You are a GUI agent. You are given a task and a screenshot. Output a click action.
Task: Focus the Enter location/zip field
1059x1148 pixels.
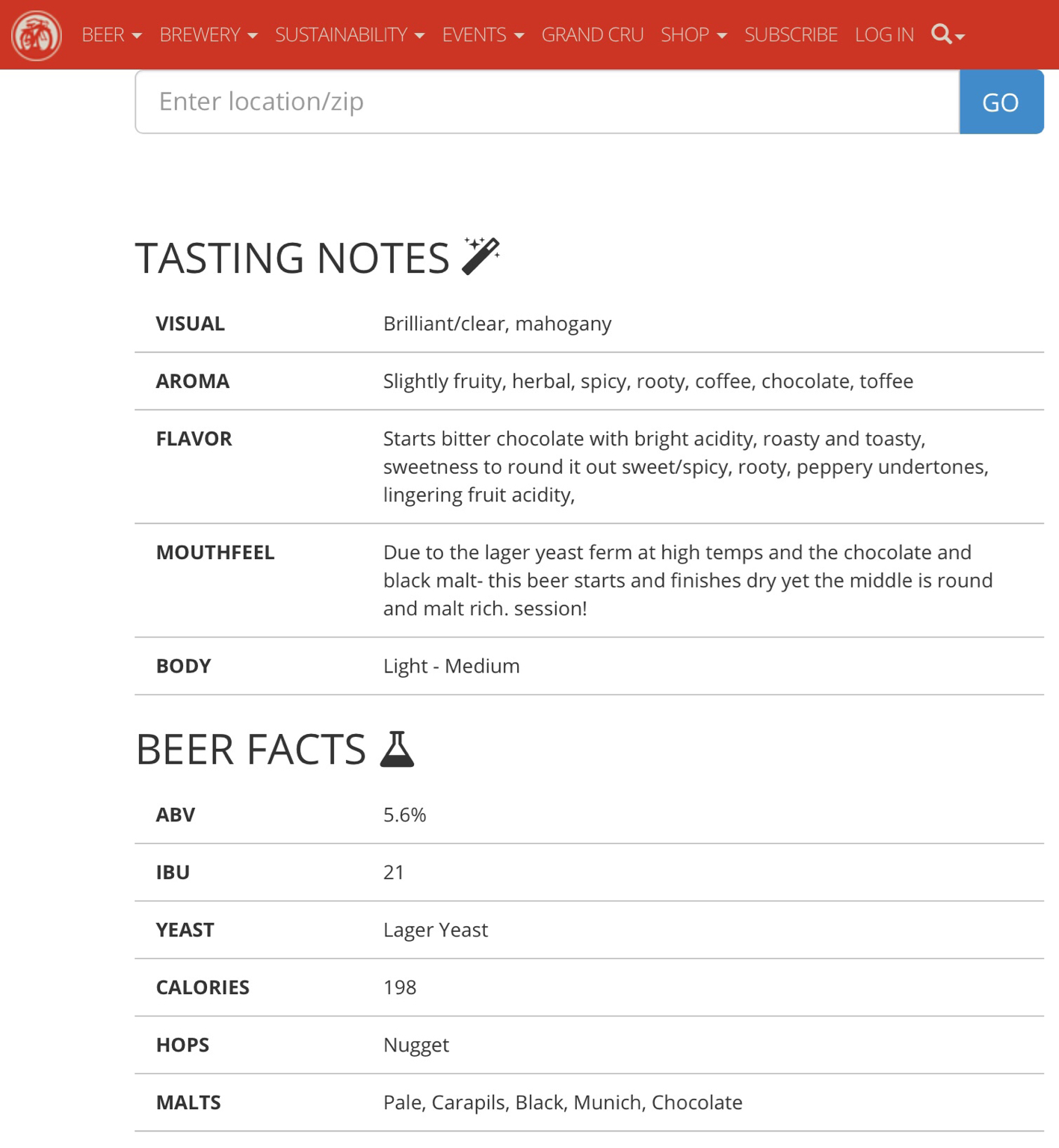point(547,102)
